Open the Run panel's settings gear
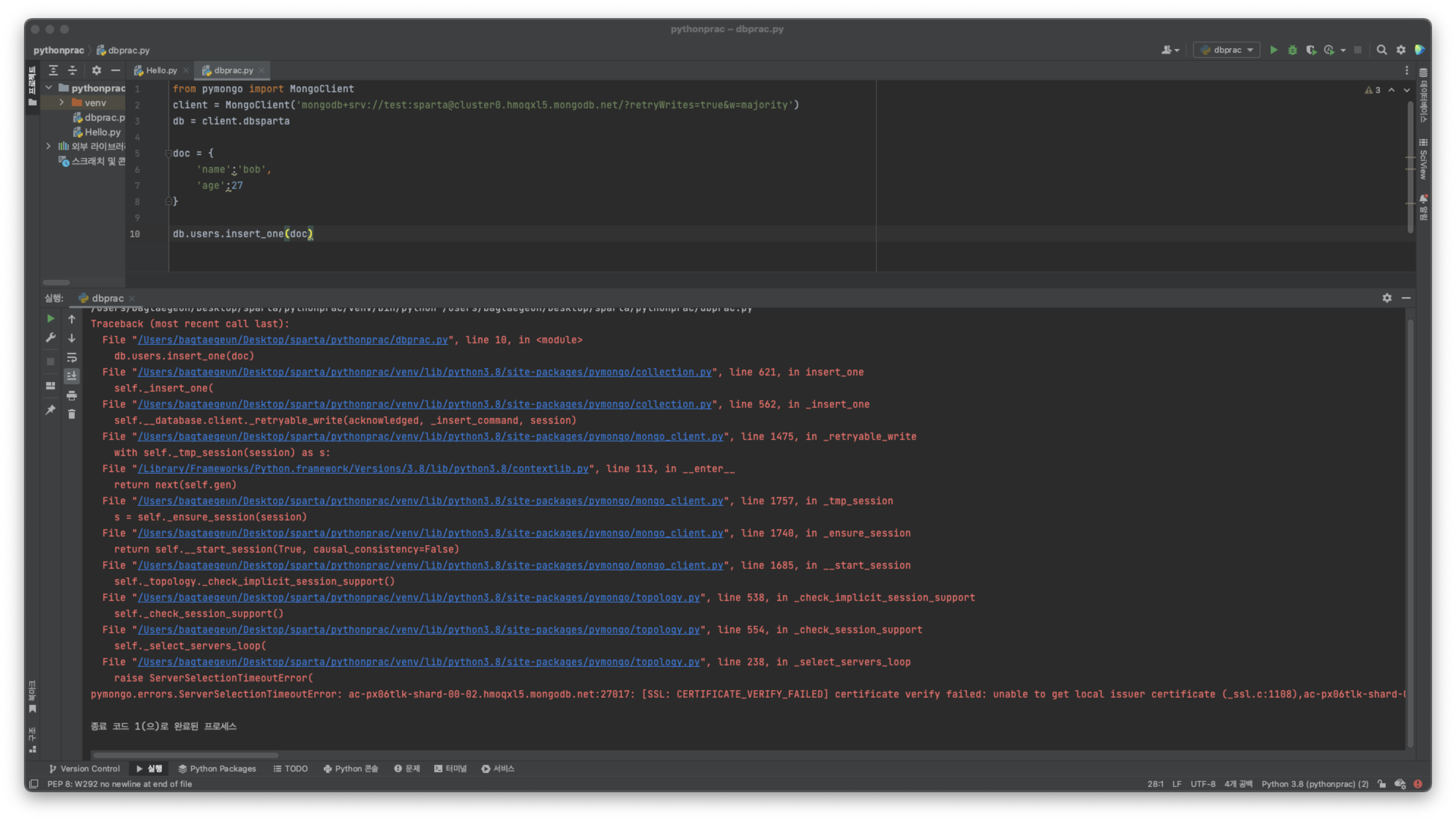 pyautogui.click(x=1387, y=298)
